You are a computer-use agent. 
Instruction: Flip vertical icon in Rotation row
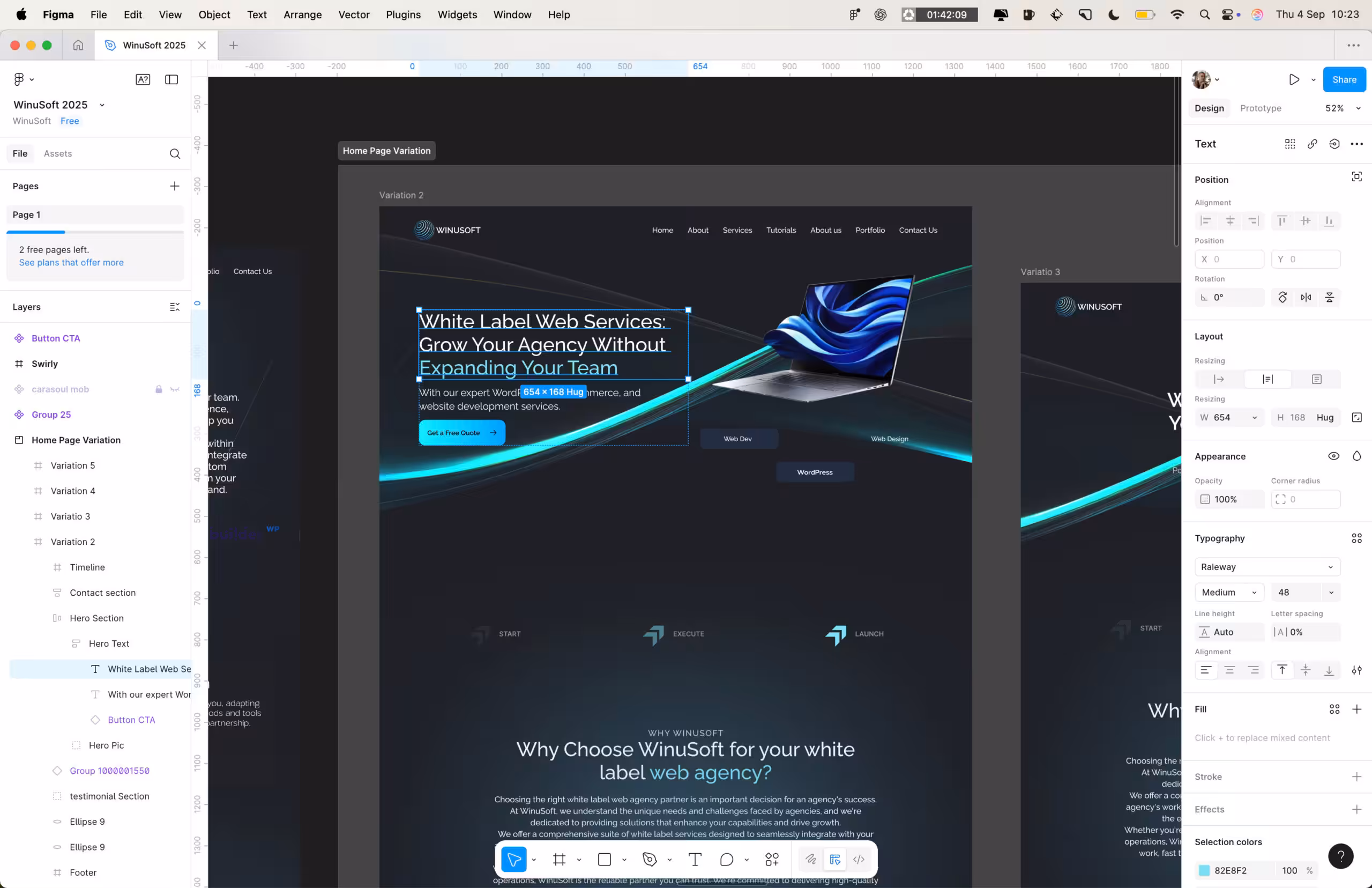(1329, 298)
